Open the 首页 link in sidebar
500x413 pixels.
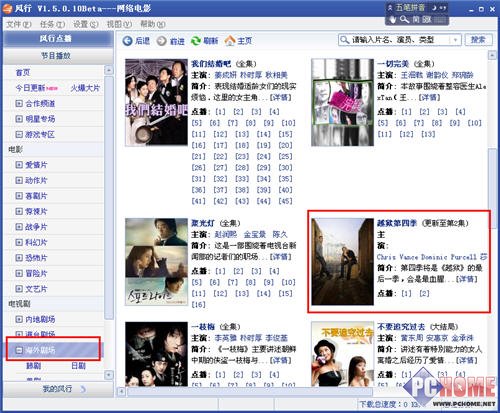click(x=23, y=72)
